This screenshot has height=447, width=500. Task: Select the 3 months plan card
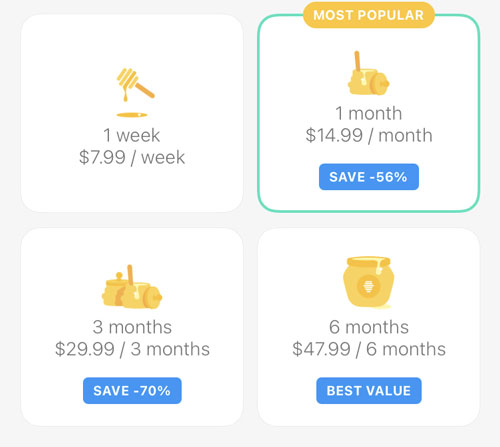coord(132,327)
